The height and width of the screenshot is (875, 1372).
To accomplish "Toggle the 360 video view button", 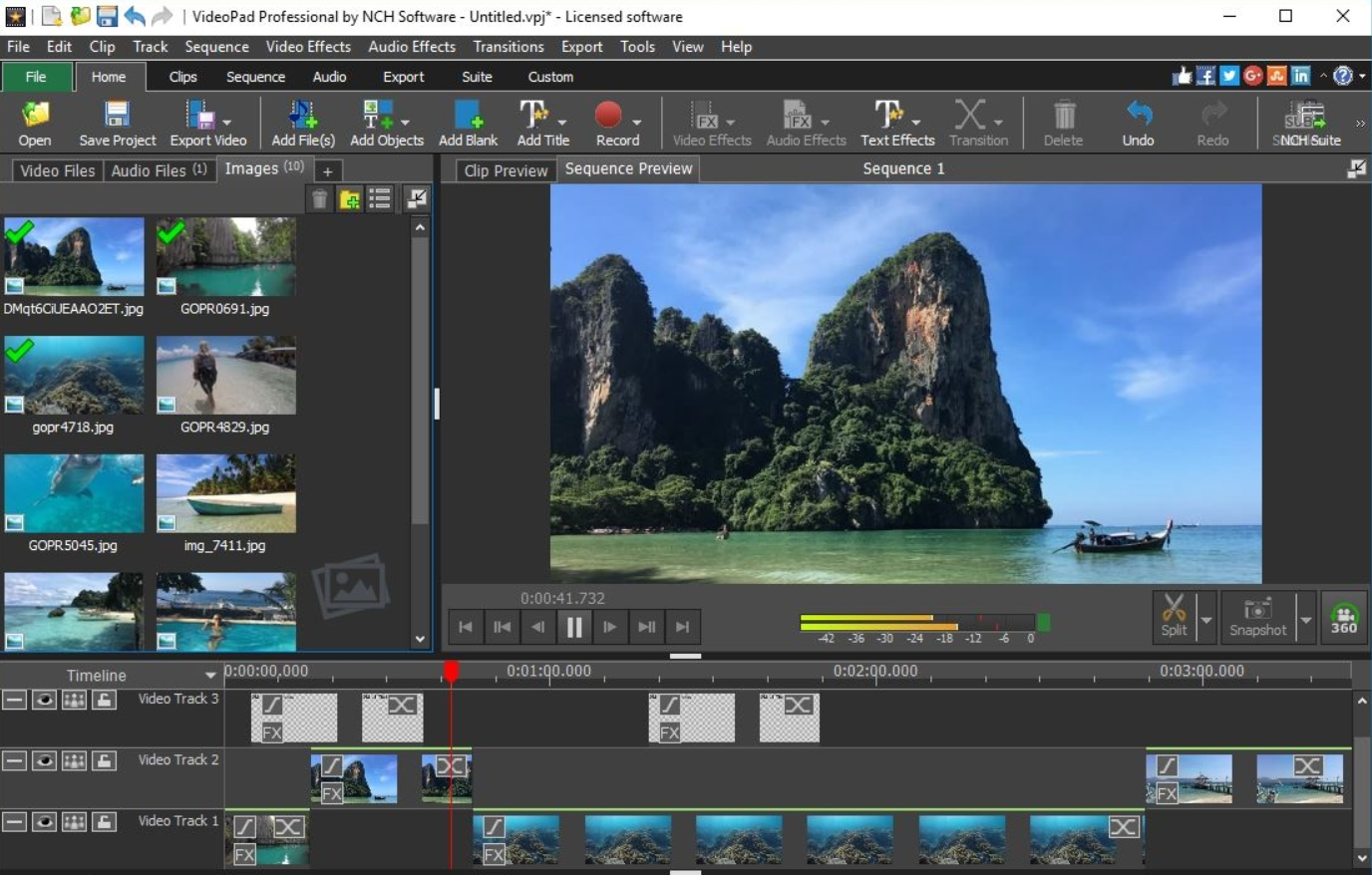I will click(x=1344, y=617).
